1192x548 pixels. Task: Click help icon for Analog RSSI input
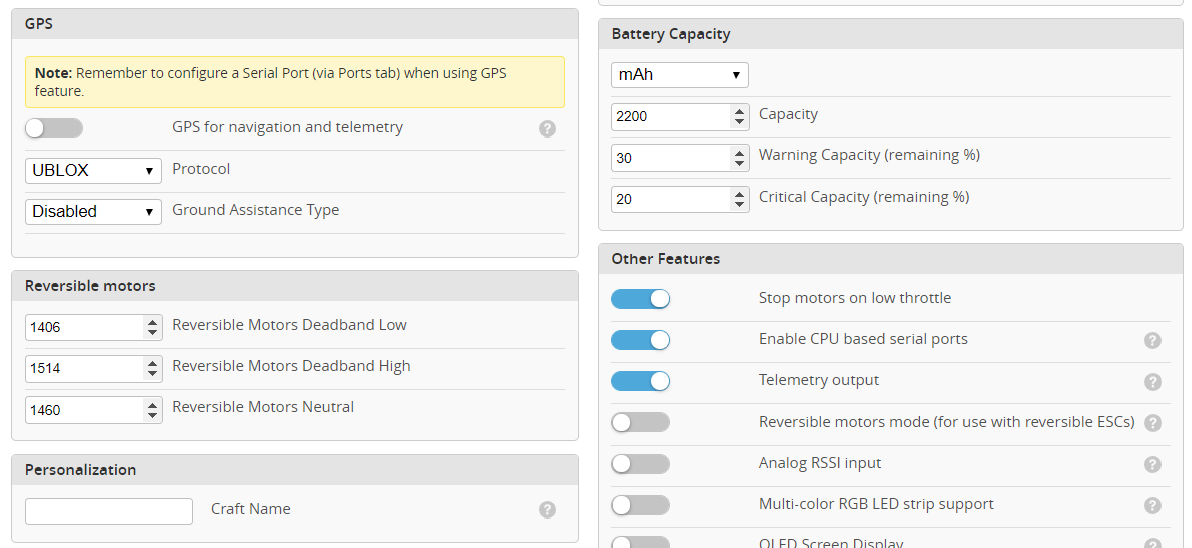coord(1152,464)
